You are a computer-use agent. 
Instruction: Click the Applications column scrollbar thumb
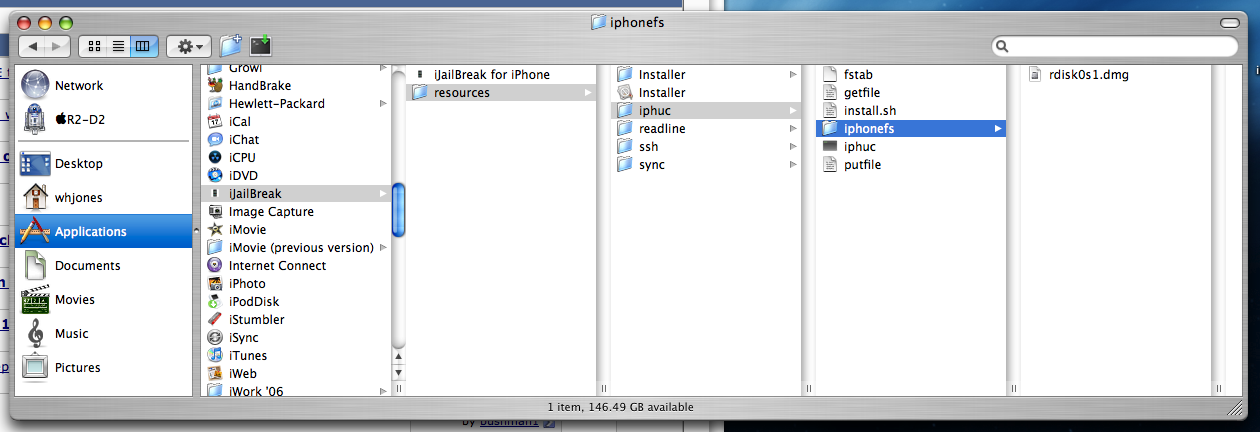[398, 210]
